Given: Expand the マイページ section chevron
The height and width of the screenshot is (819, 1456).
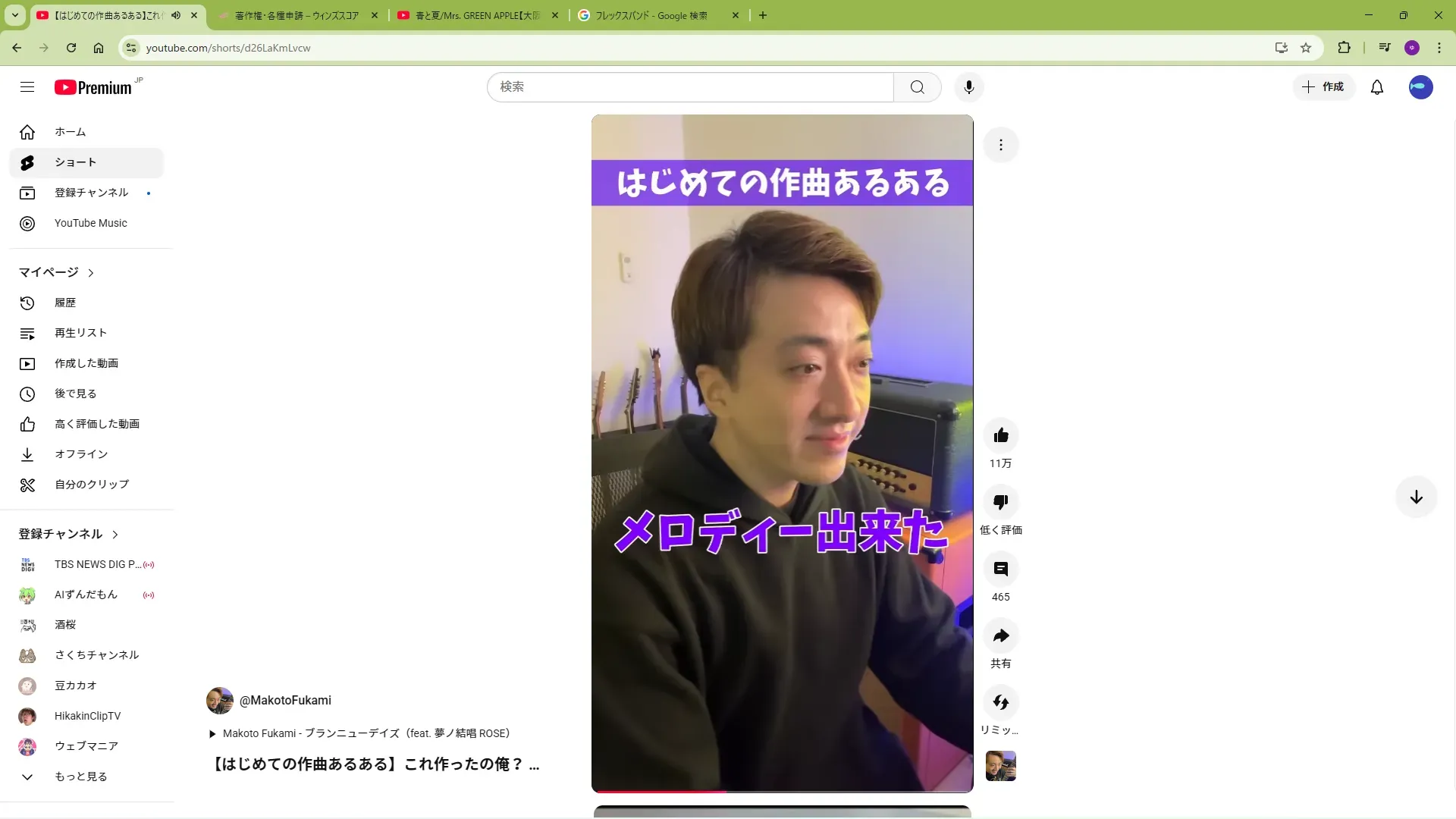Looking at the screenshot, I should point(91,273).
